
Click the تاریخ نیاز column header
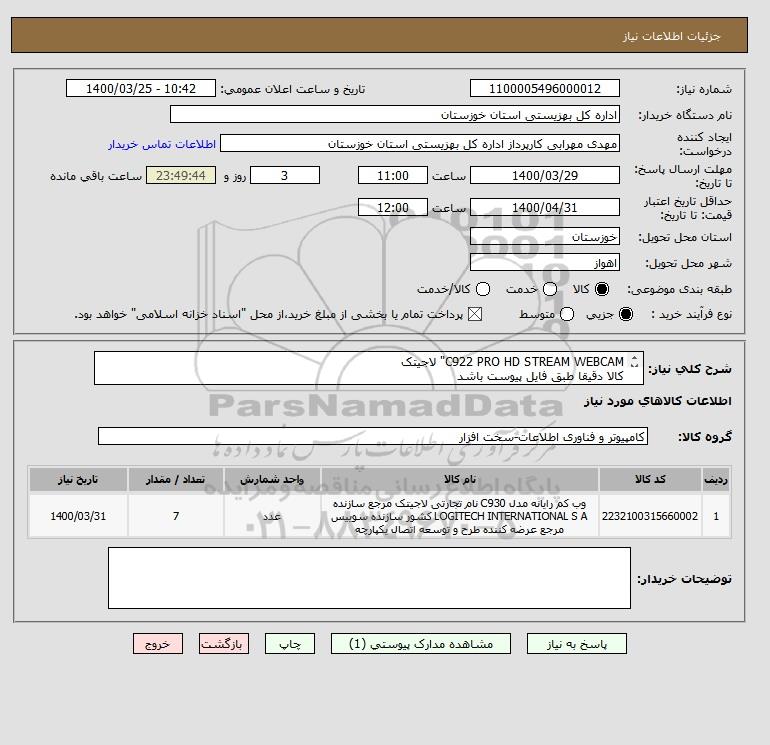[78, 479]
